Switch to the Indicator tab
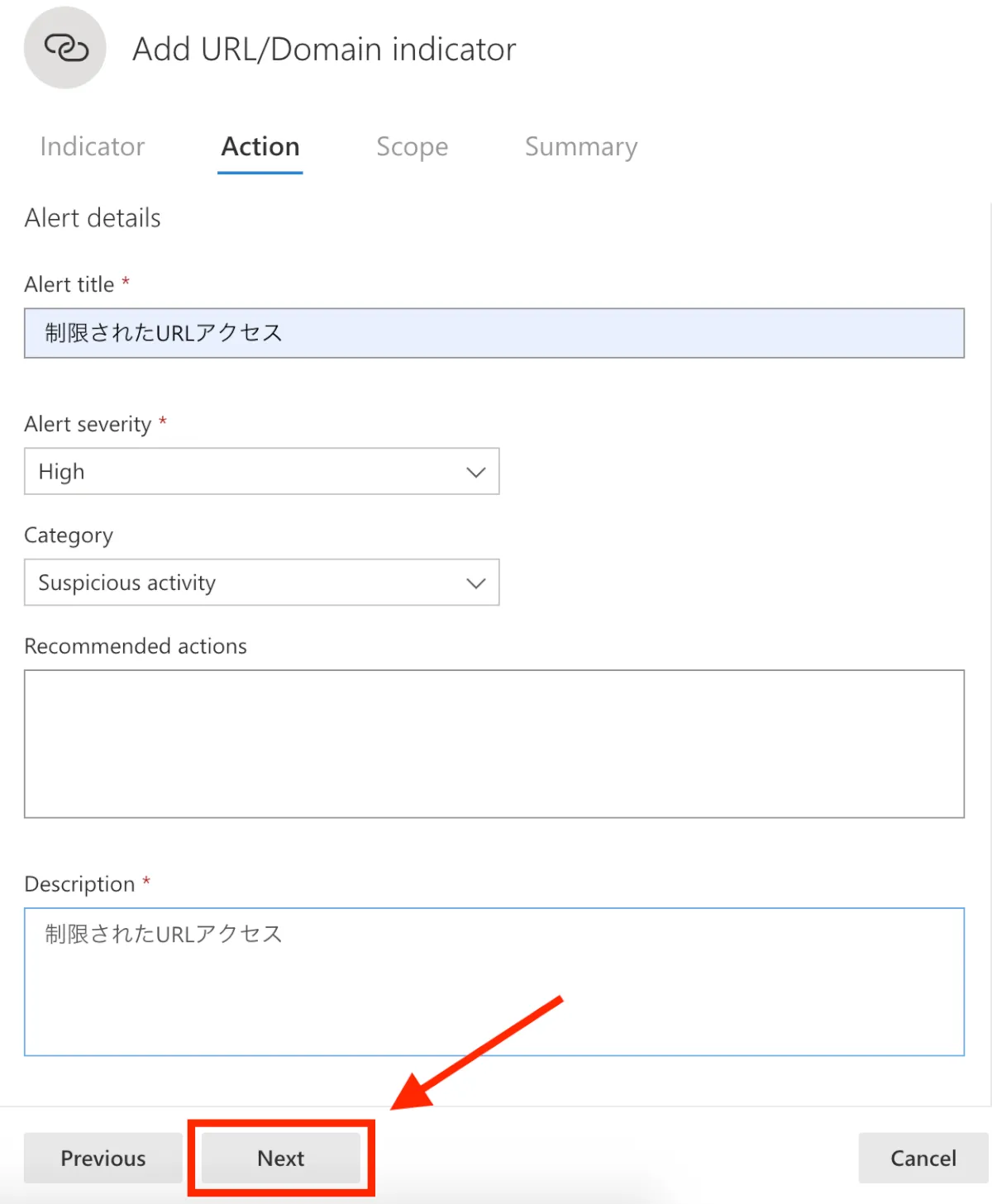The width and height of the screenshot is (992, 1204). click(92, 146)
